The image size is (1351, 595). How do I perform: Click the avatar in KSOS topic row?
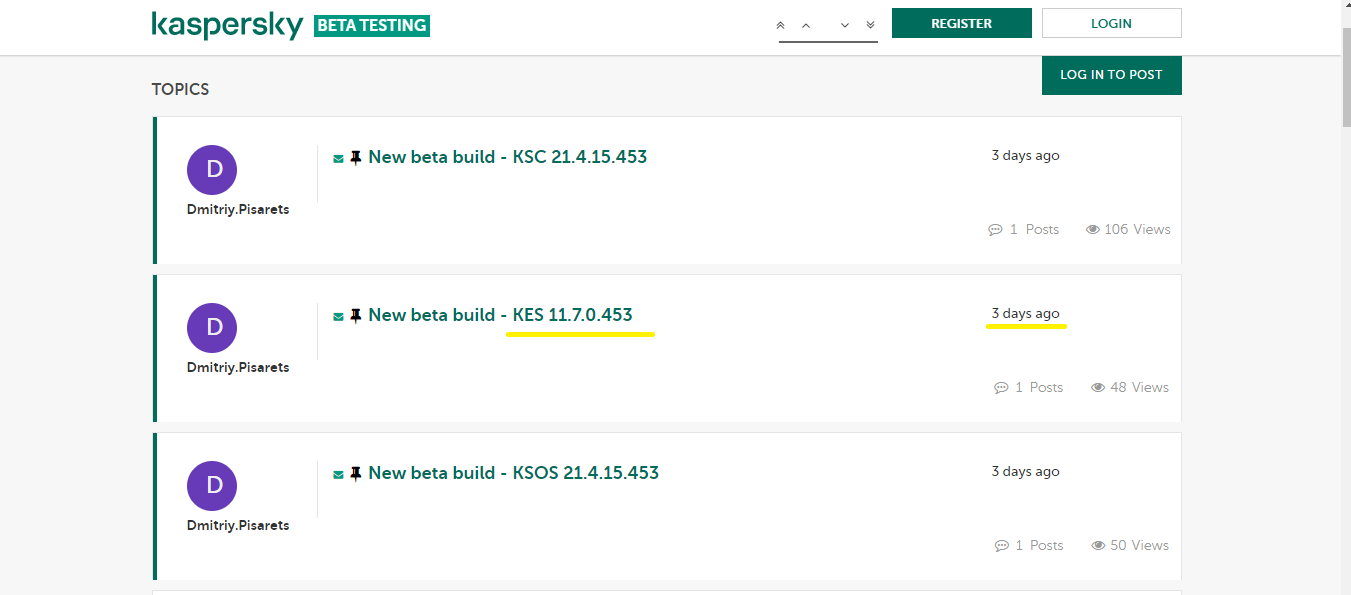(x=212, y=486)
